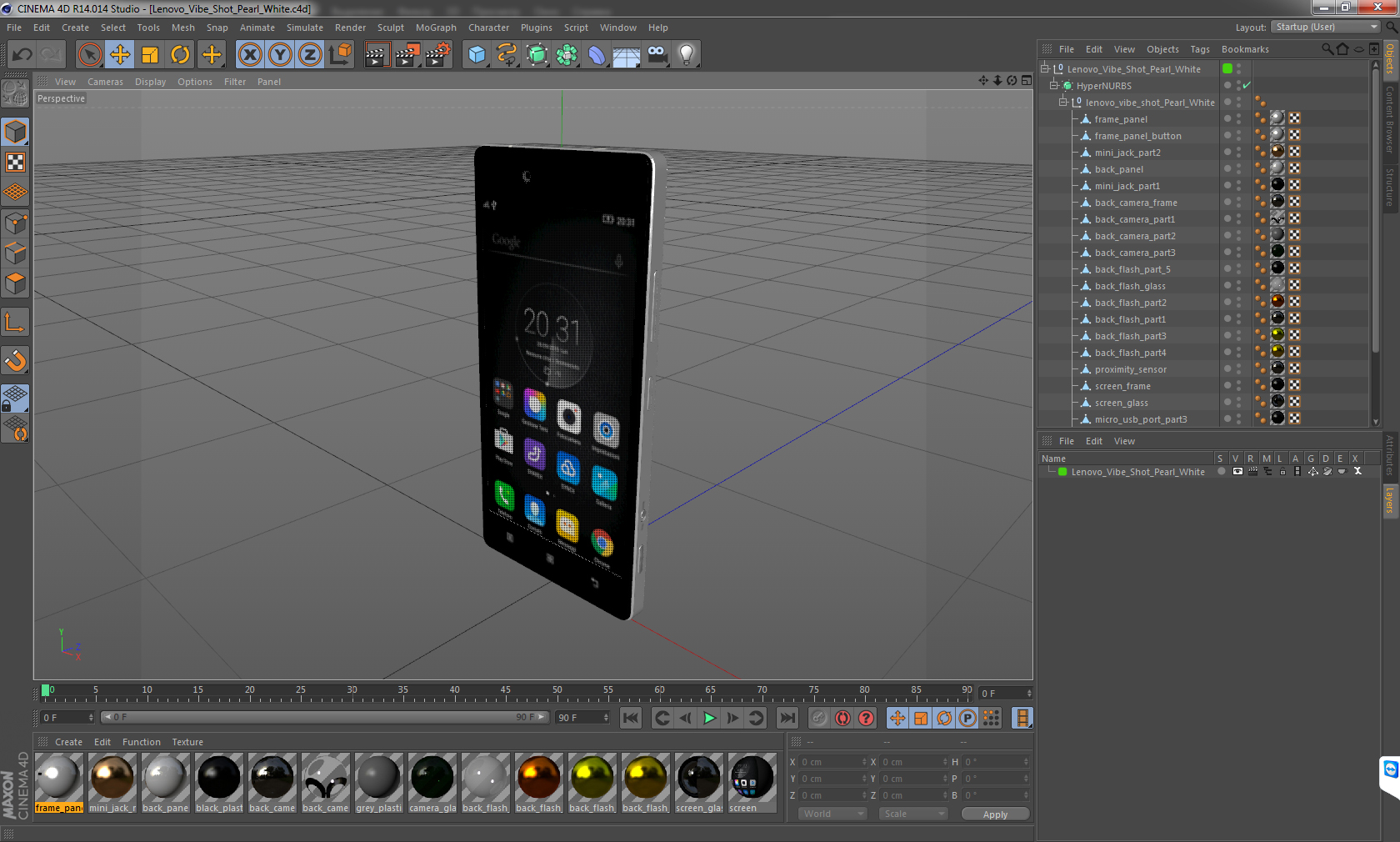Open the array modeling objects icon
This screenshot has width=1400, height=842.
pyautogui.click(x=567, y=55)
